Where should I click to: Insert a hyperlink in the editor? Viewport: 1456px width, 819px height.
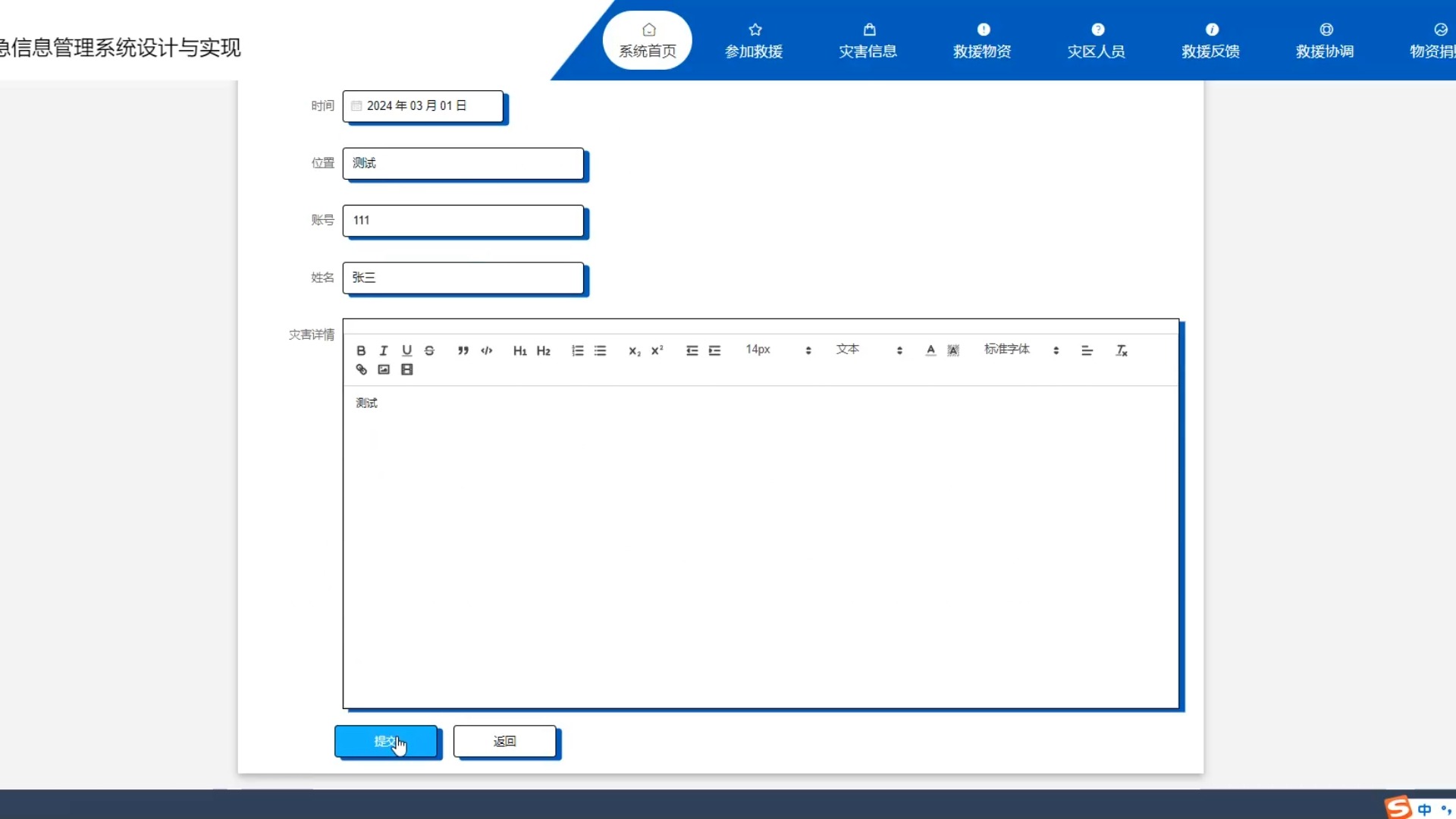(361, 370)
